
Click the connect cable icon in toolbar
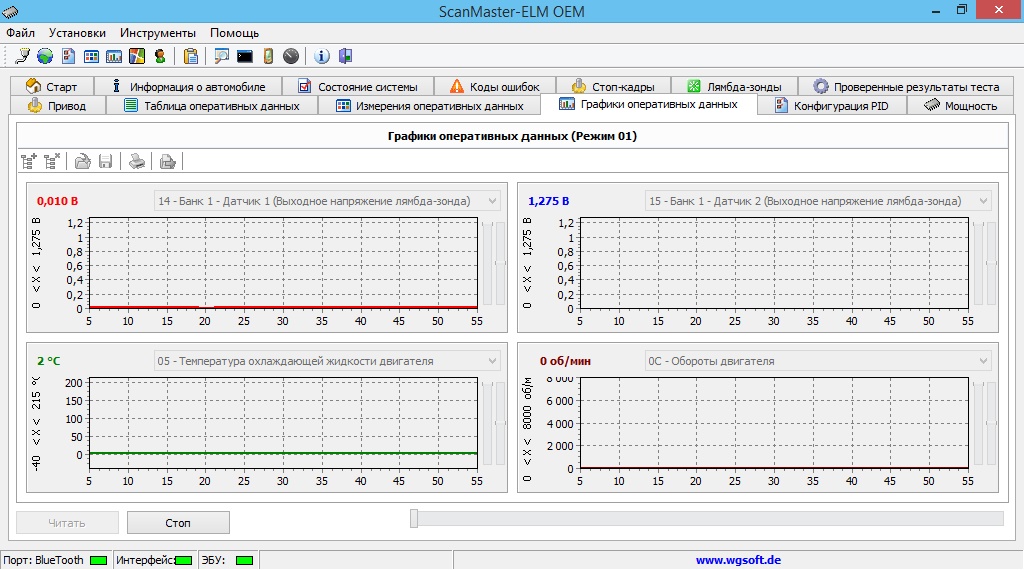23,56
